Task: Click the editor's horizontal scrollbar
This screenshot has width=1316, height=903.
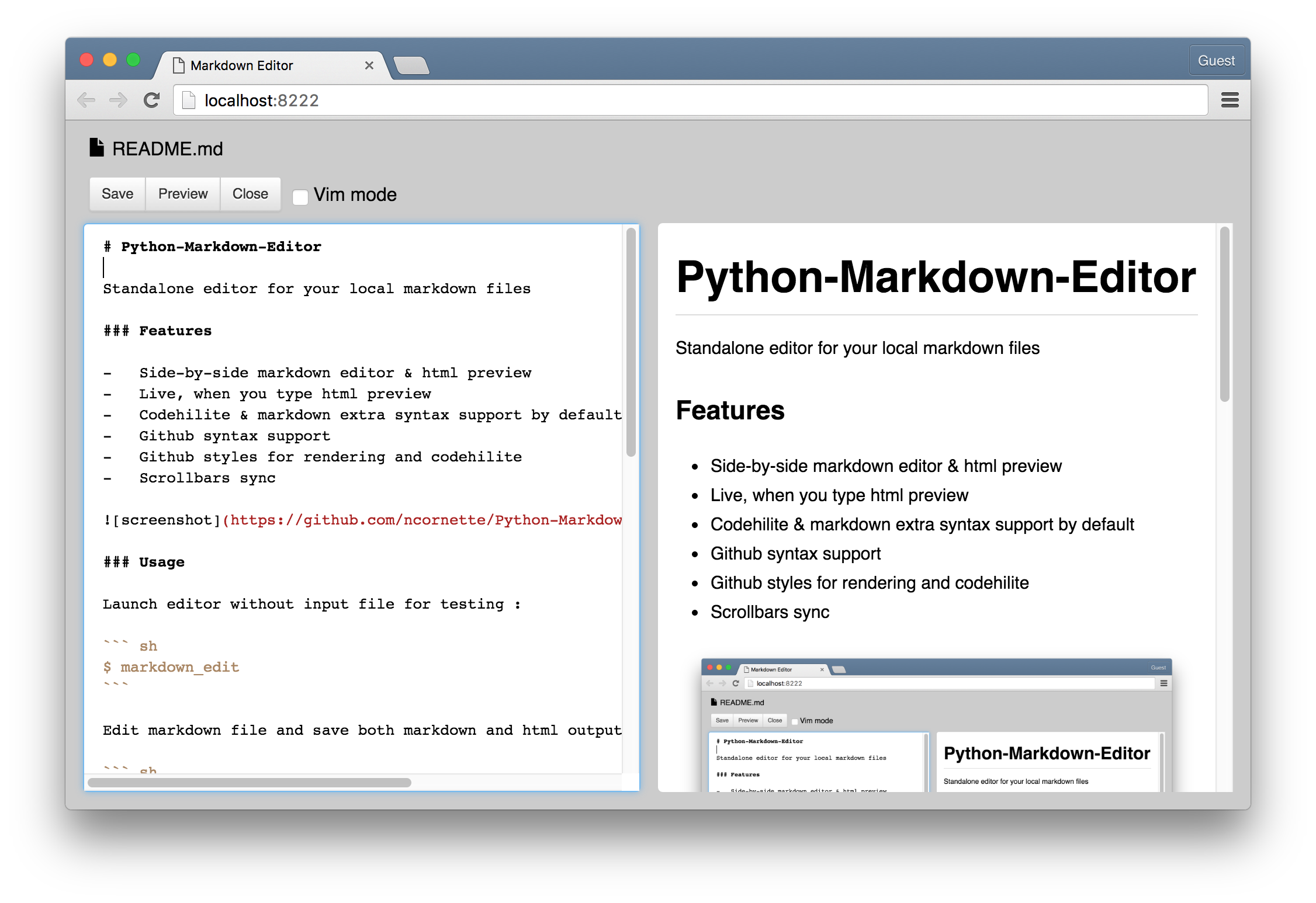Action: coord(251,783)
